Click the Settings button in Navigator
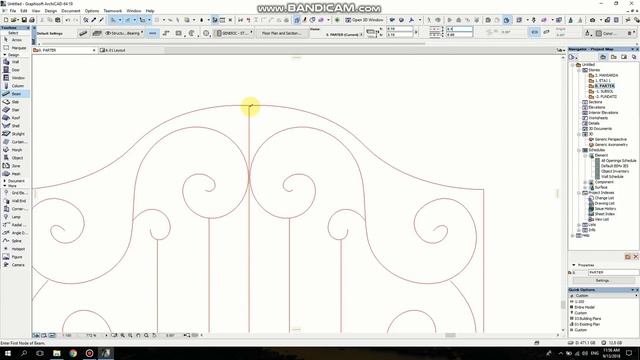 [x=603, y=280]
